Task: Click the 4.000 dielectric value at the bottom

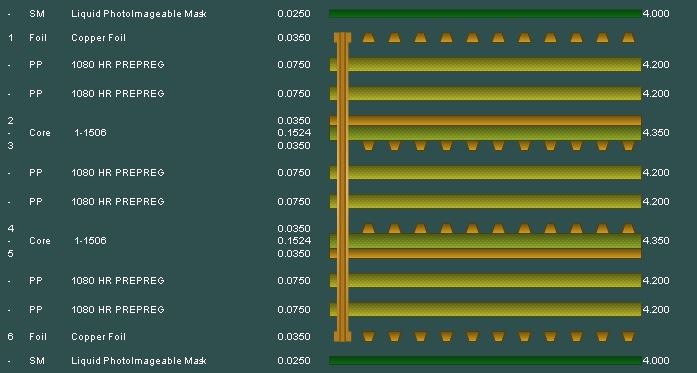Action: click(656, 361)
